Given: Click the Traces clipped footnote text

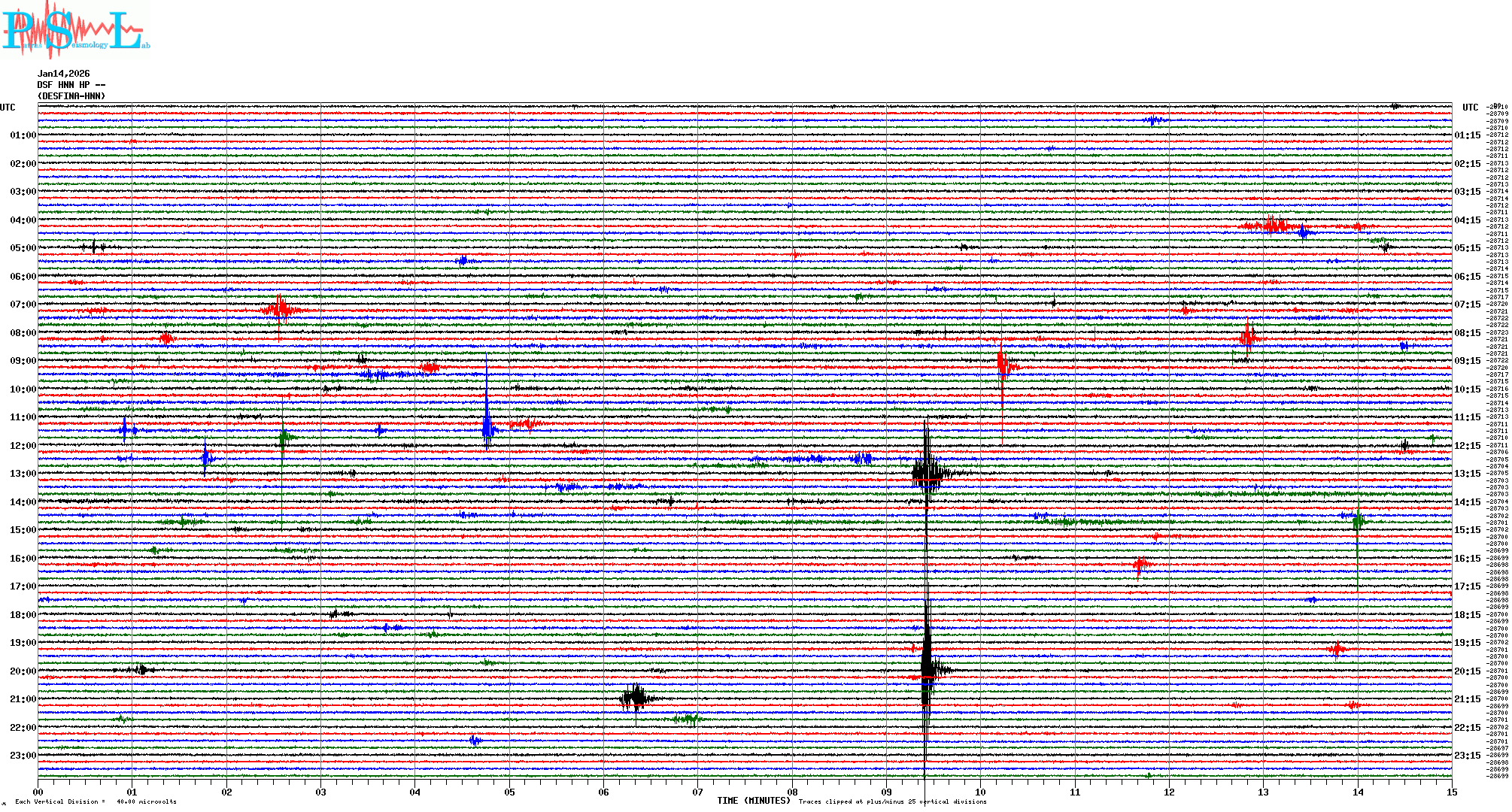Looking at the screenshot, I should point(892,801).
